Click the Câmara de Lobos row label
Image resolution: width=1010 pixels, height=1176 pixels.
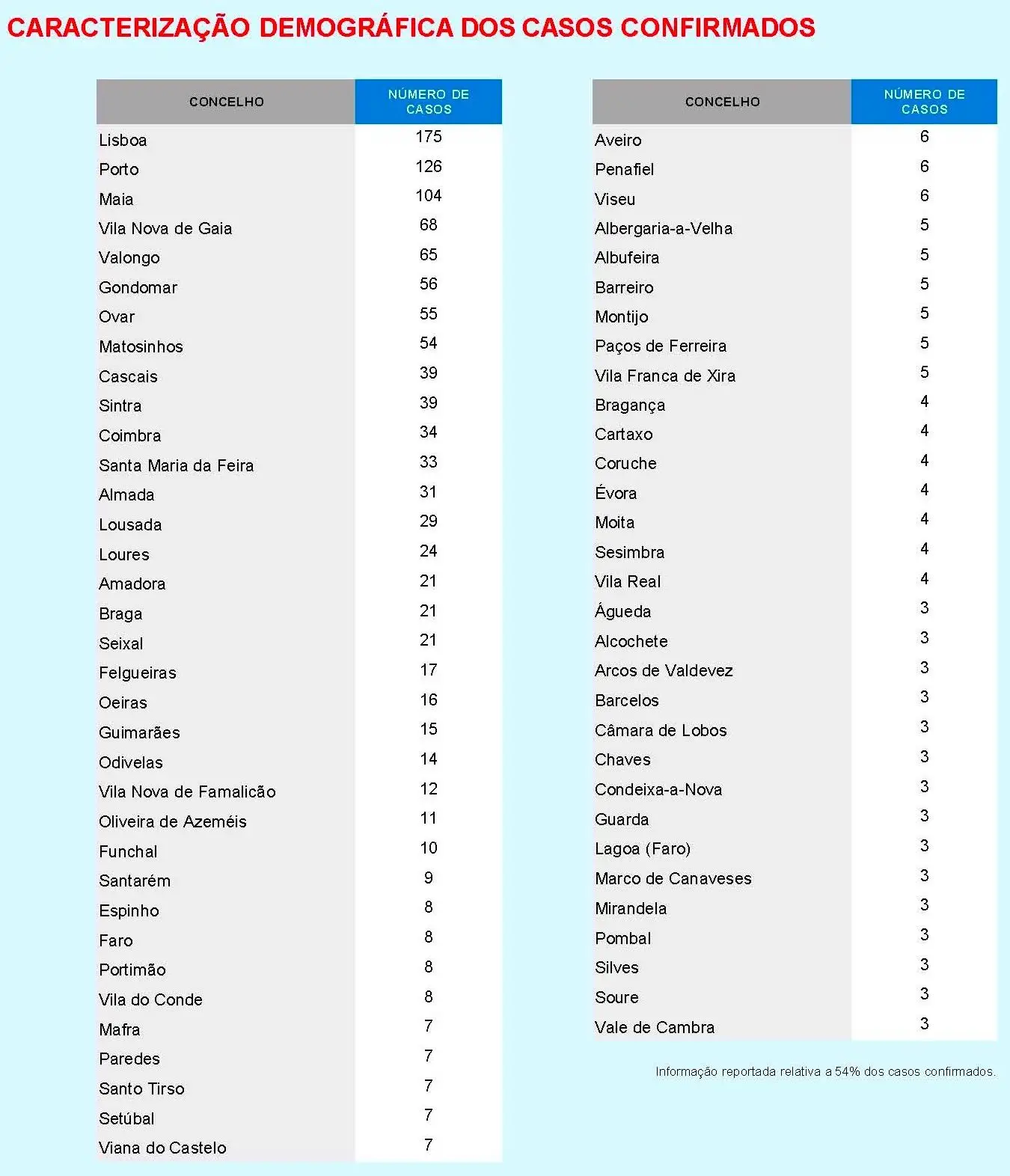click(661, 730)
